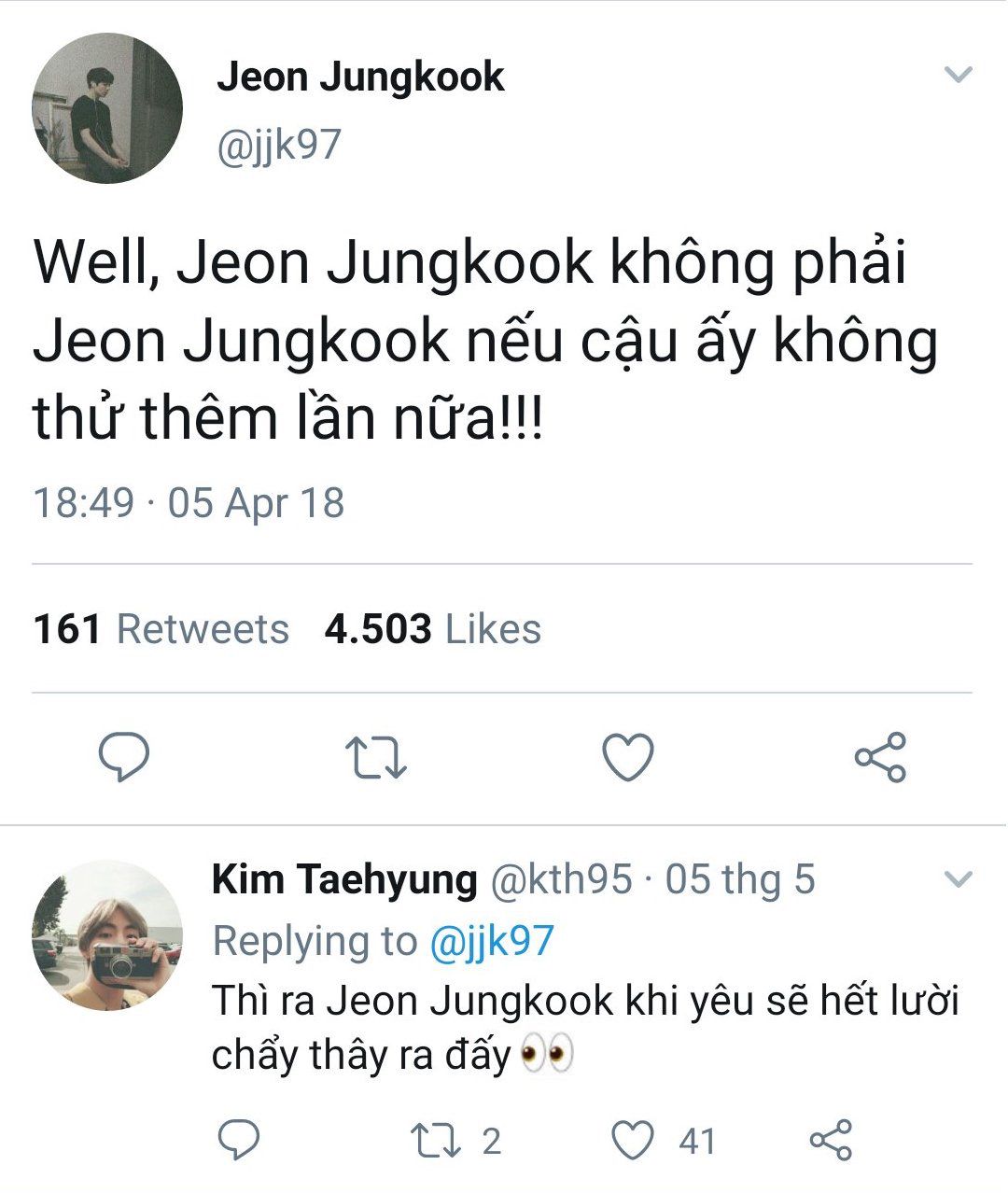This screenshot has width=1008, height=1193.
Task: Open the 18:49 · 05 Apr 18 timestamp
Action: click(189, 503)
